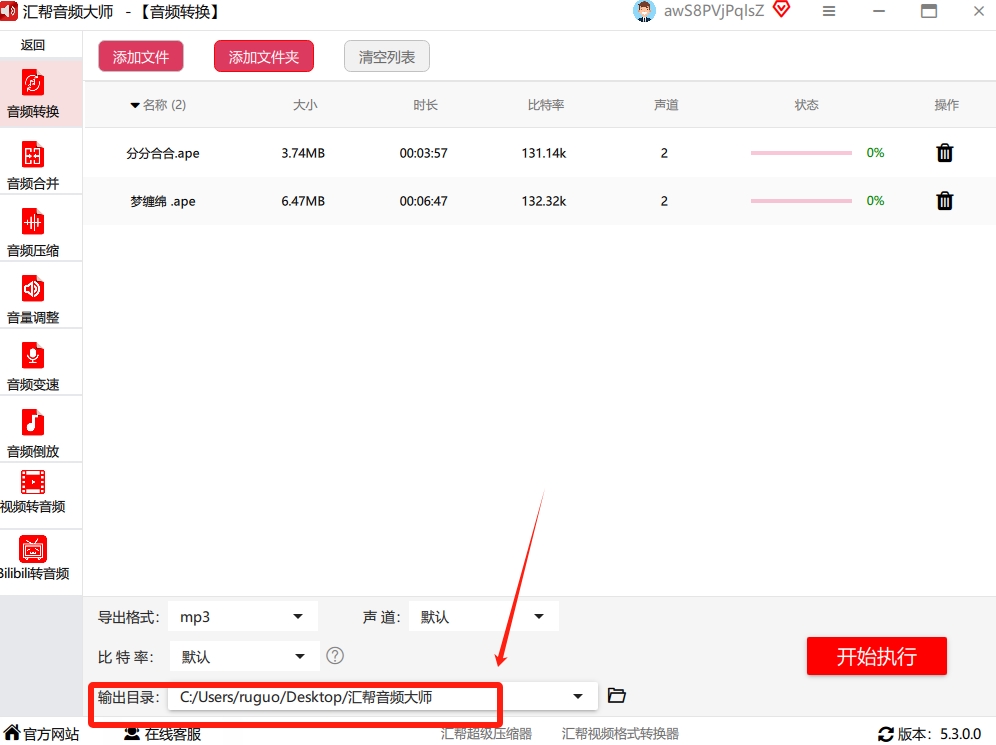996x745 pixels.
Task: Click the username awS8PVjPqlsZ
Action: click(x=714, y=11)
